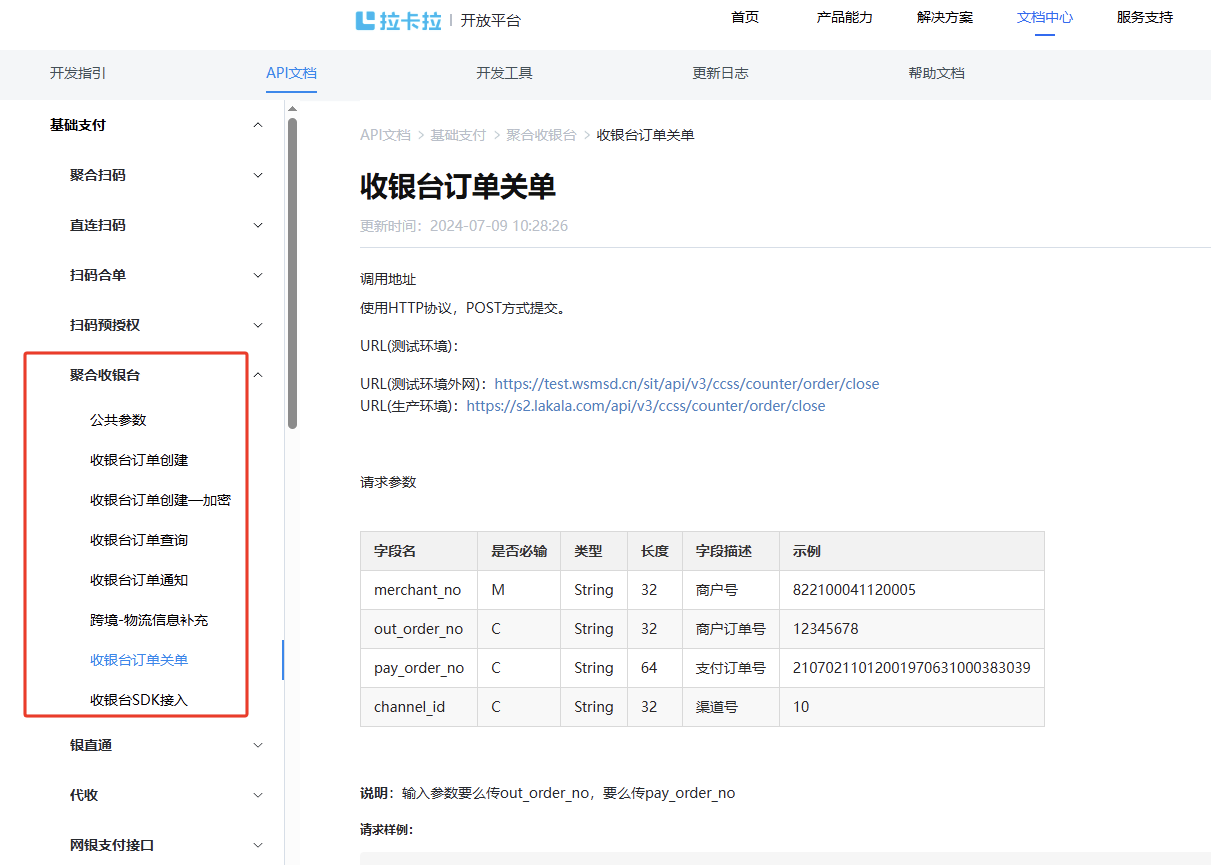This screenshot has width=1211, height=865.
Task: Go to 基础支付 in the breadcrumb
Action: click(458, 135)
